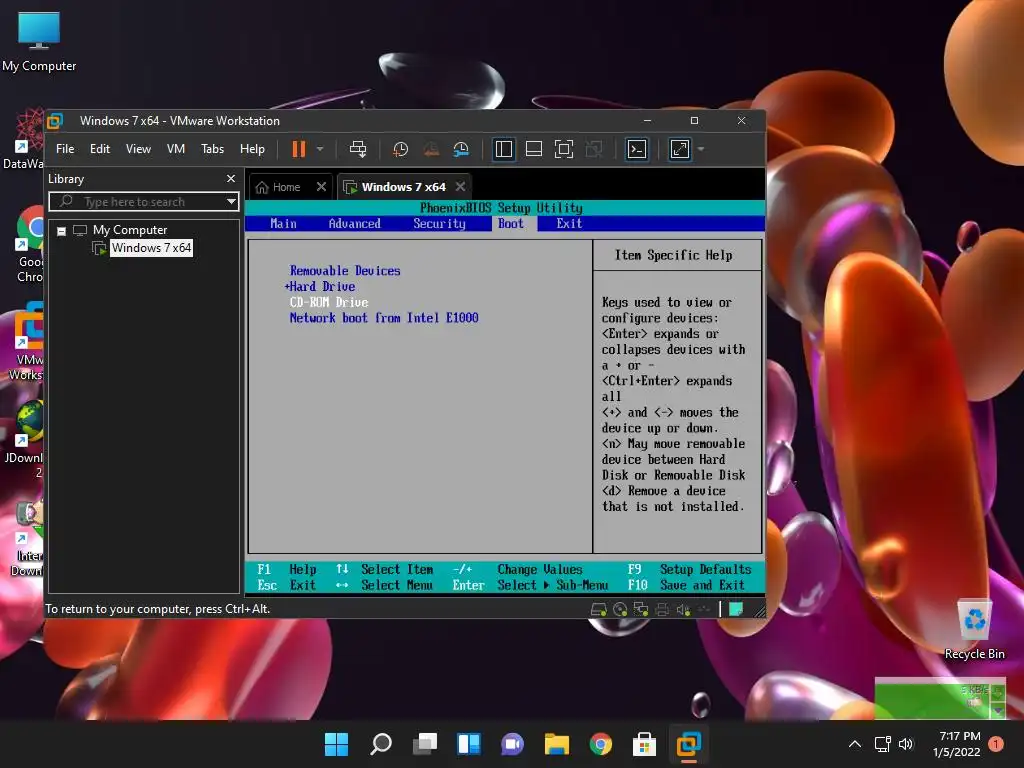Open Task View on the taskbar
The height and width of the screenshot is (768, 1024).
425,744
